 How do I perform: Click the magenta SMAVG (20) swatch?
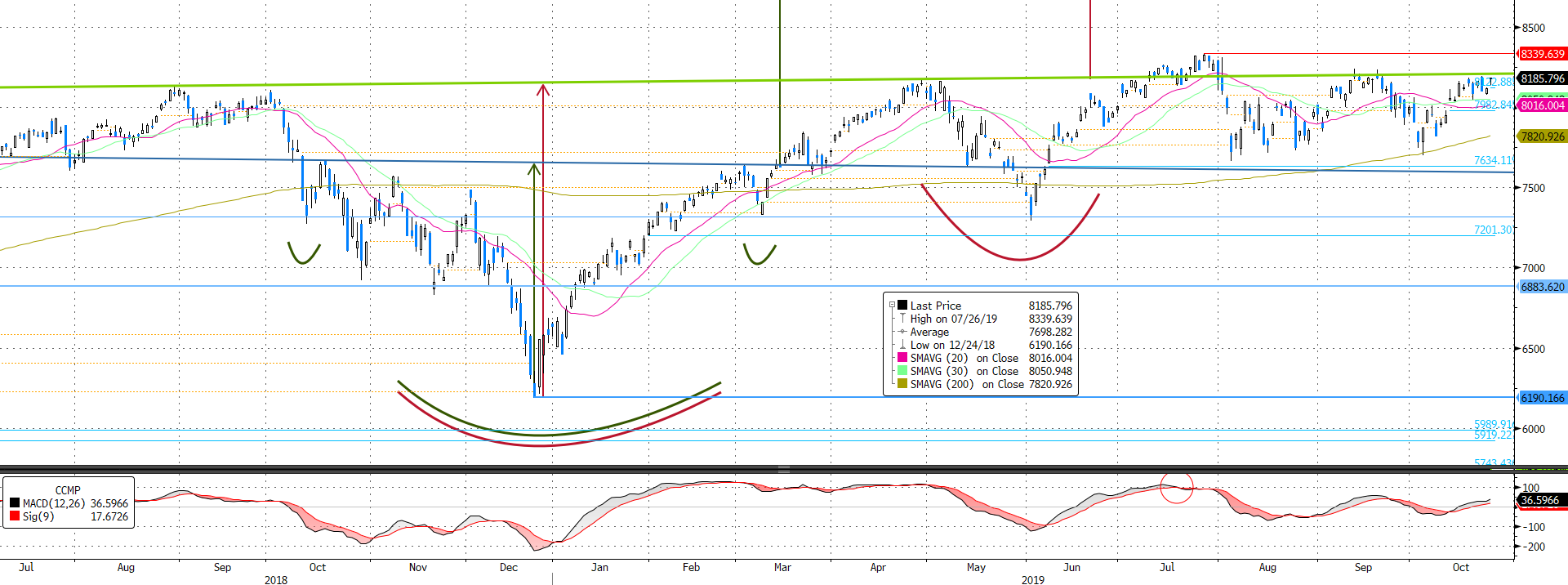(902, 358)
